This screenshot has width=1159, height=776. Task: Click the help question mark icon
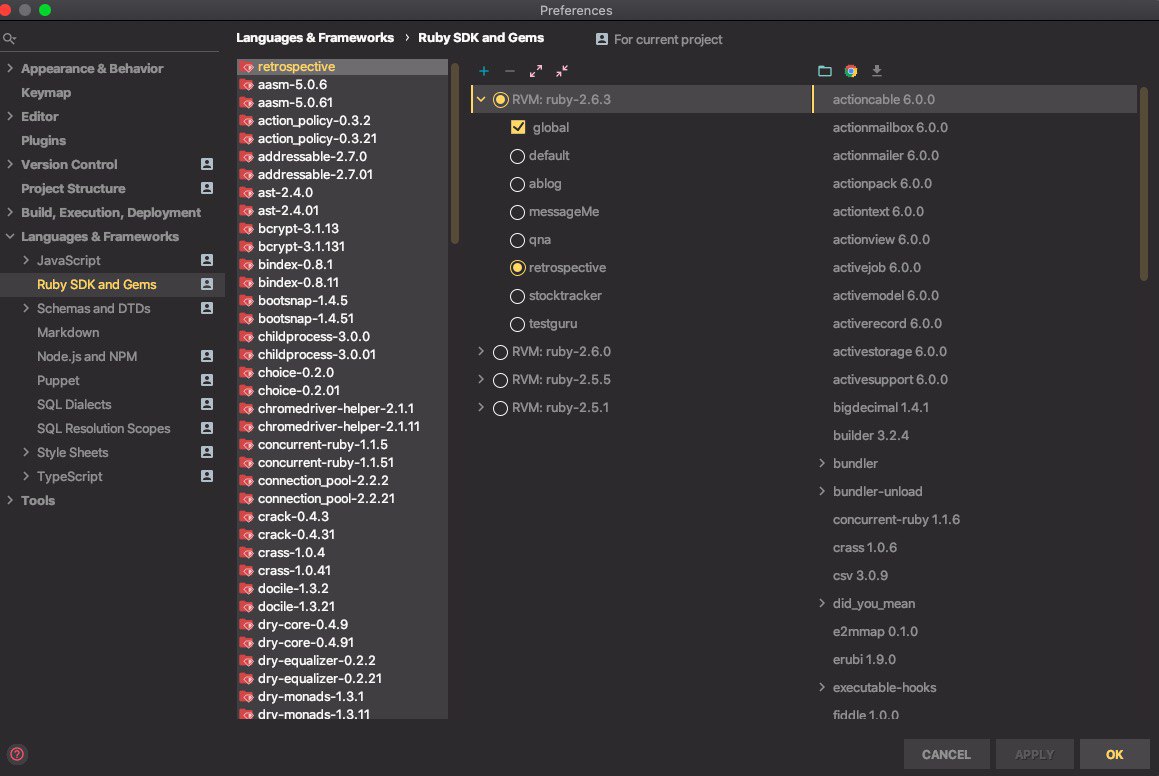click(x=17, y=754)
